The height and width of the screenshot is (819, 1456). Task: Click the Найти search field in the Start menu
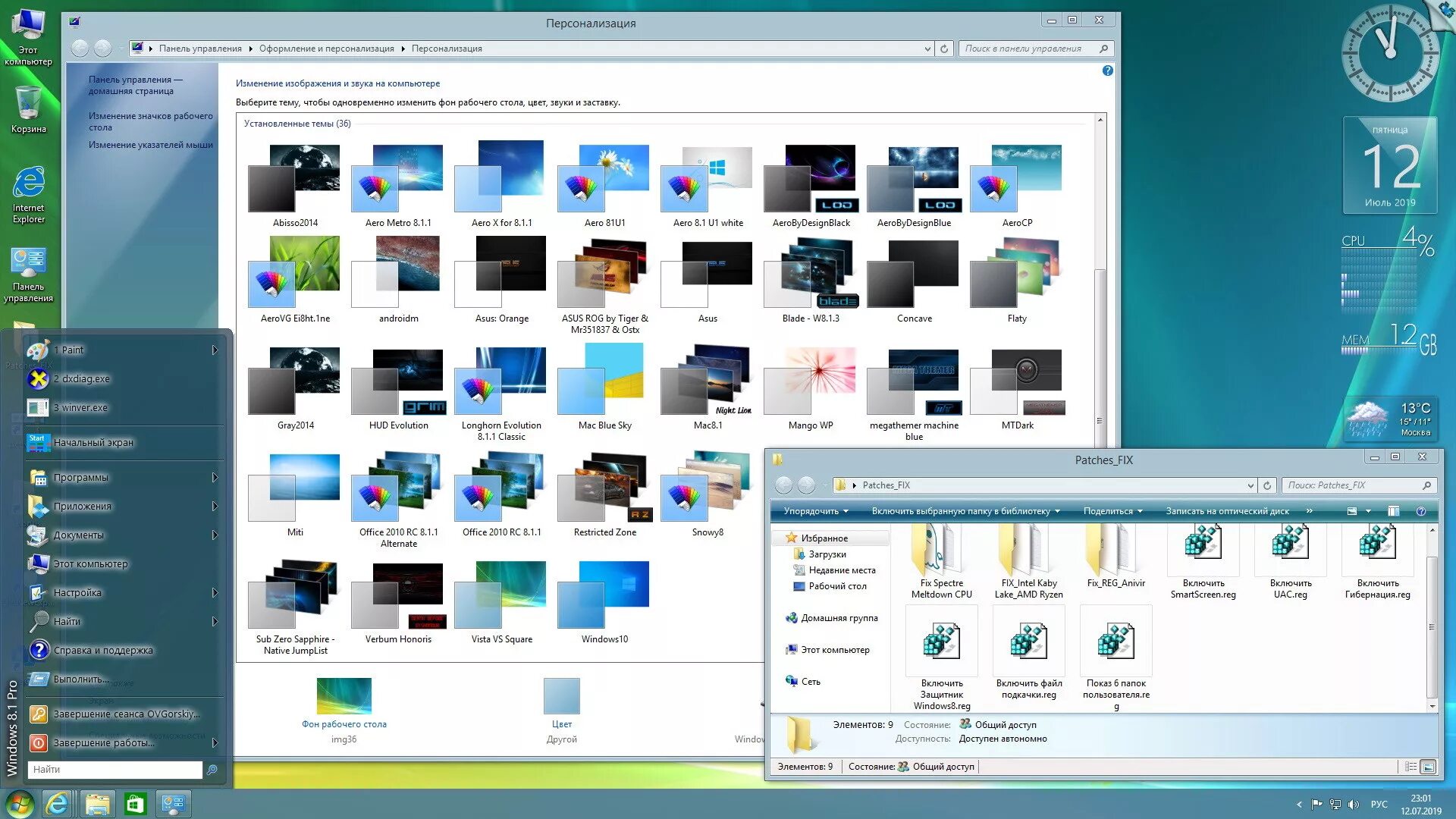coord(115,769)
